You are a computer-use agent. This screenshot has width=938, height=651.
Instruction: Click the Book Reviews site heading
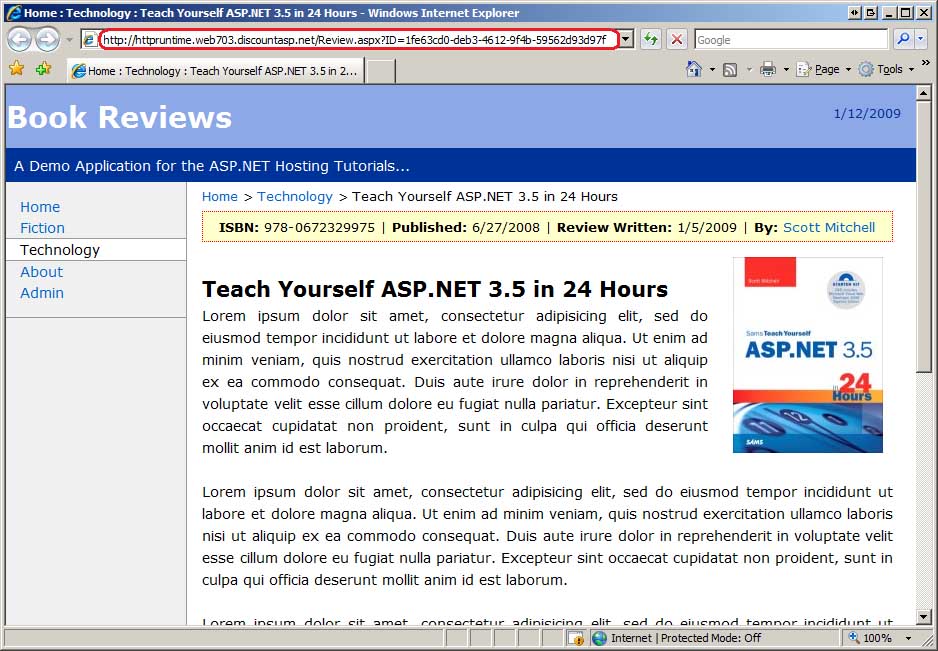point(120,117)
